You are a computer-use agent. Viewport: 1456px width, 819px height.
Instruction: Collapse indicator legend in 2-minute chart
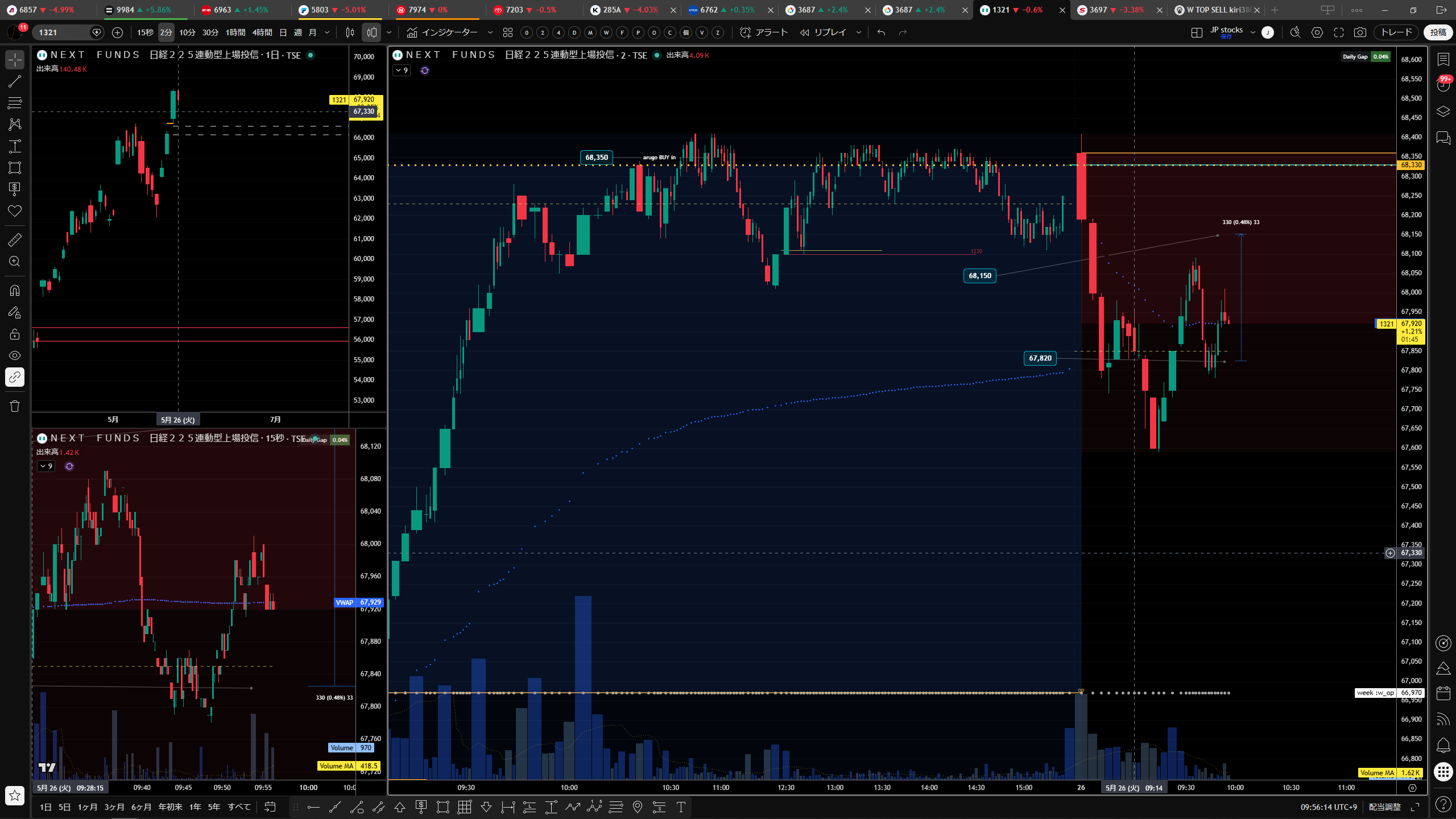[x=402, y=71]
